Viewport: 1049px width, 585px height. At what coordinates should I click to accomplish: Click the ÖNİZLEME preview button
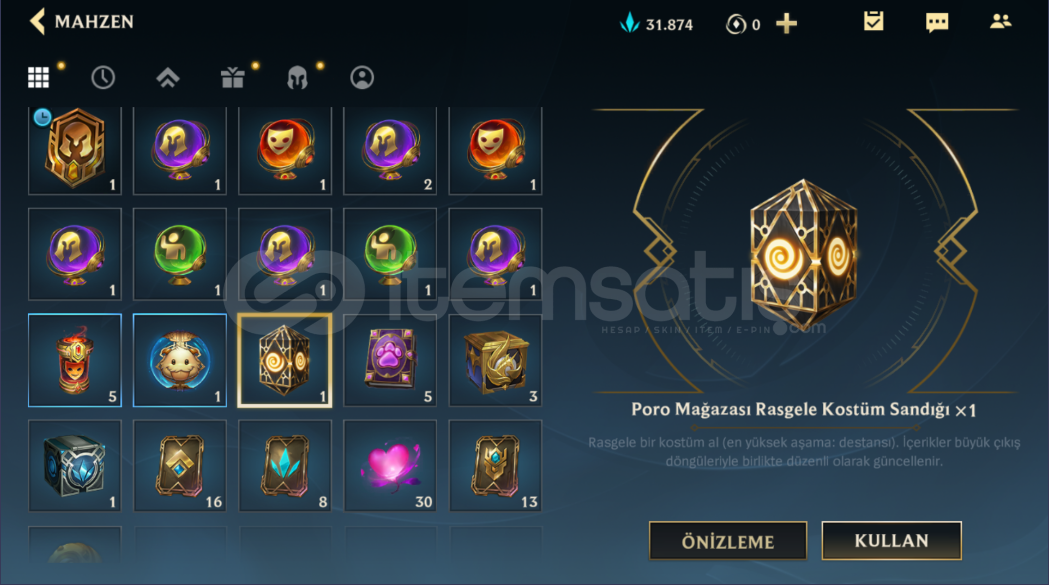(728, 541)
